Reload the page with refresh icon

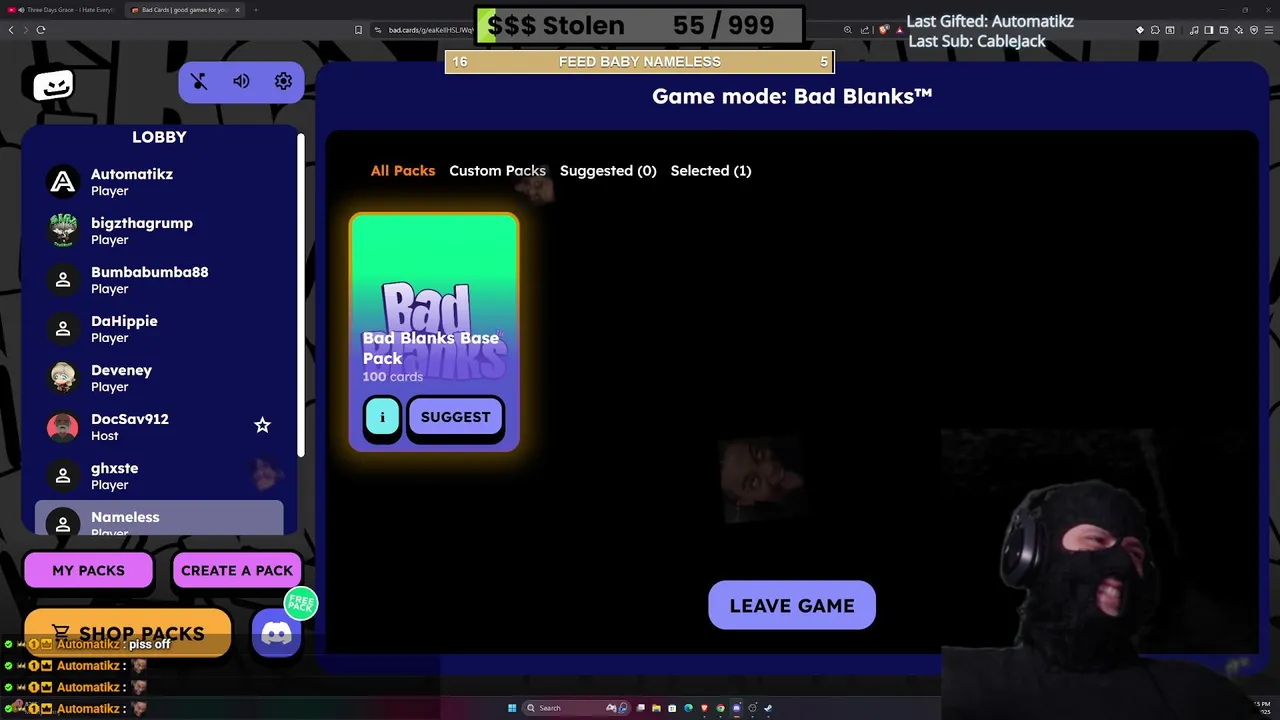[x=41, y=30]
